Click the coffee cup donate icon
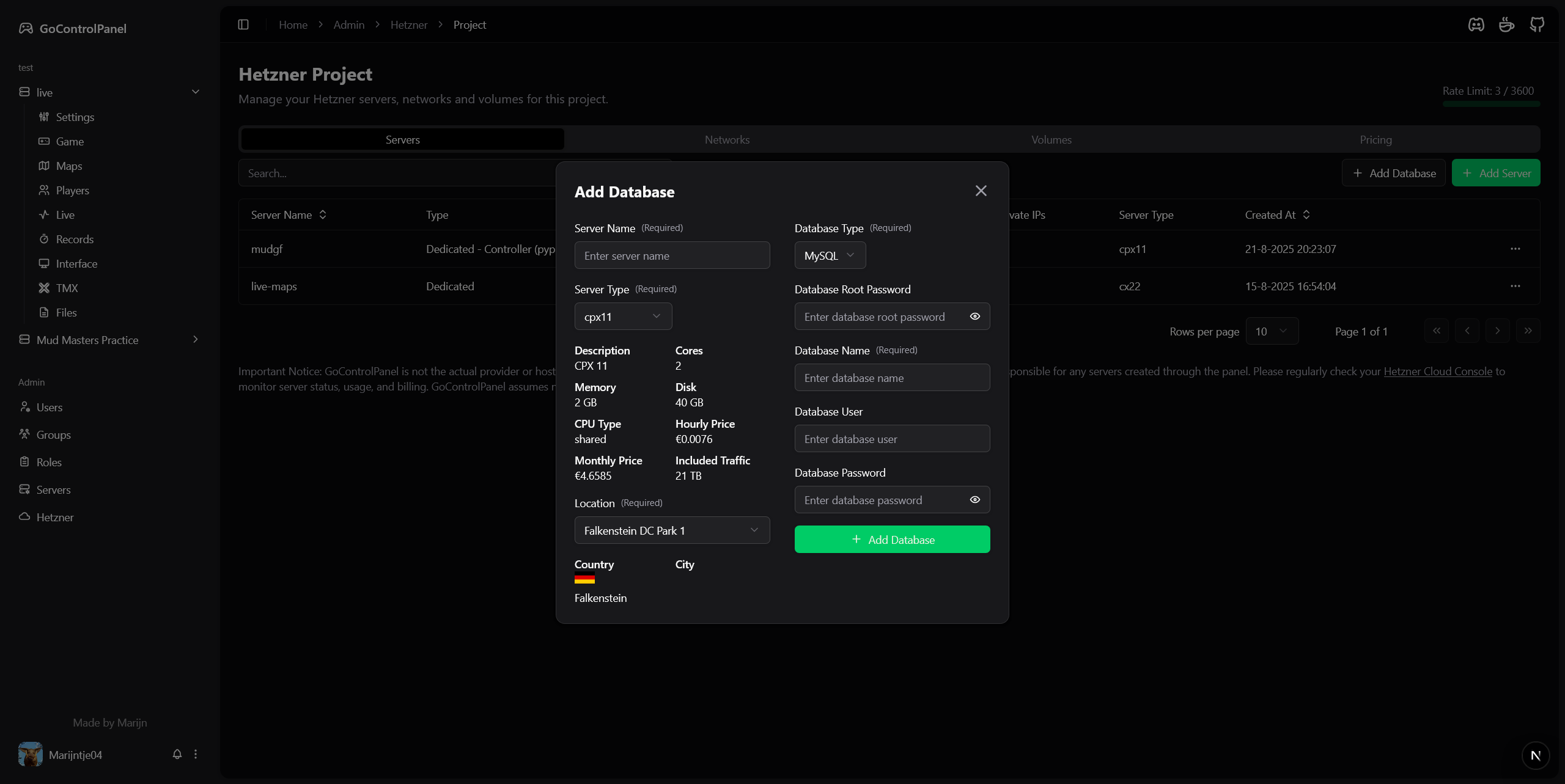1565x784 pixels. (1506, 24)
